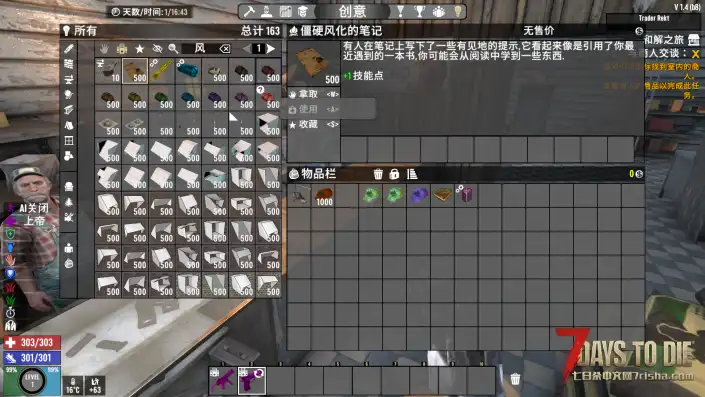Screen dimensions: 705x397
Task: Select the weathered note item with 500
Action: (x=135, y=71)
